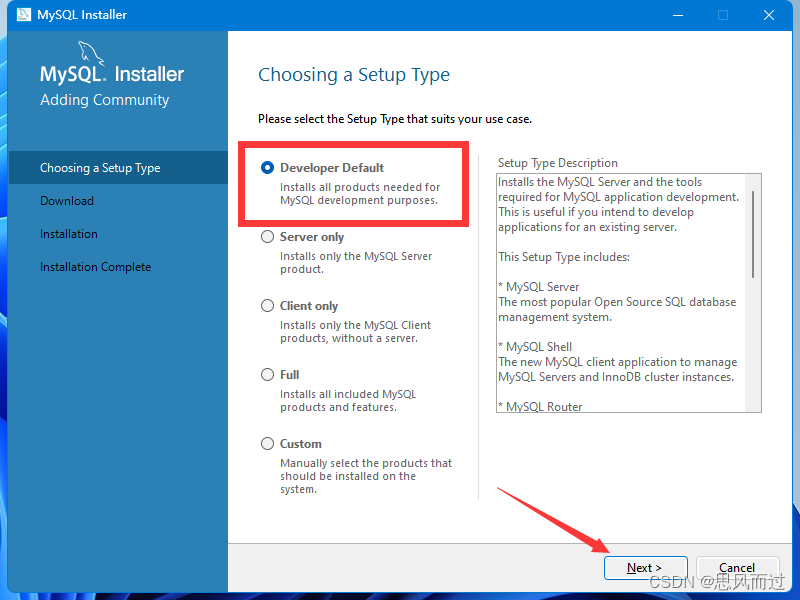
Task: Select the Custom setup radio button
Action: coord(267,443)
